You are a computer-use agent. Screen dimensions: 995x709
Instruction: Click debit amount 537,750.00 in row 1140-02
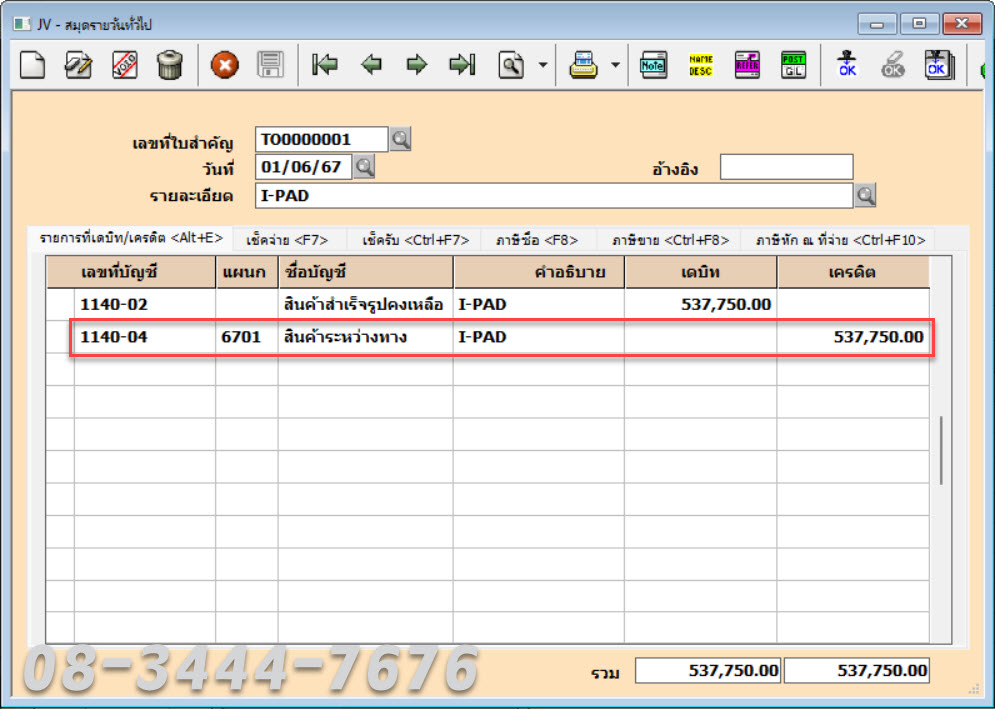701,305
